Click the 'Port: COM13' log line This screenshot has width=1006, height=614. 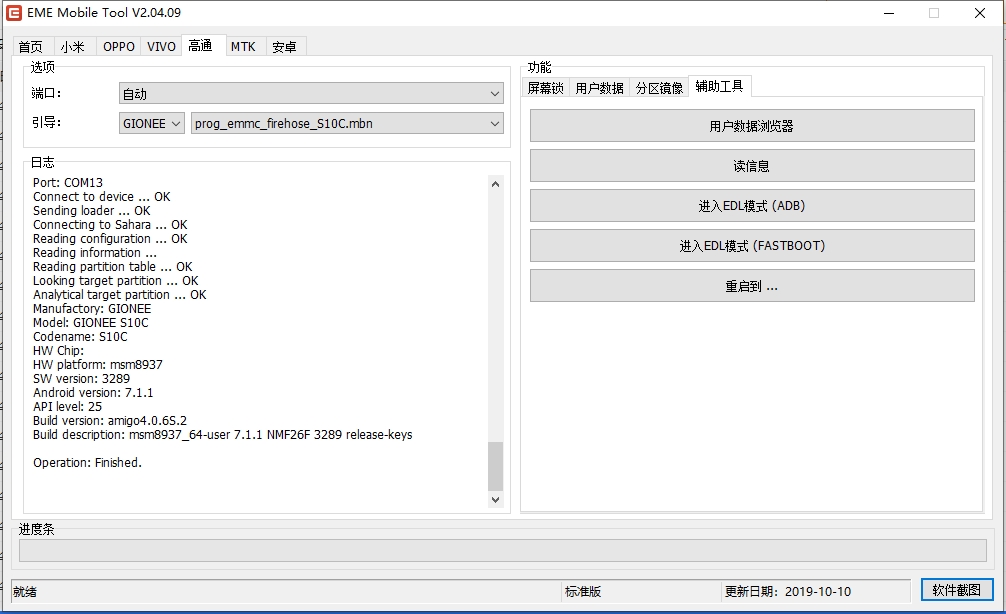click(68, 183)
